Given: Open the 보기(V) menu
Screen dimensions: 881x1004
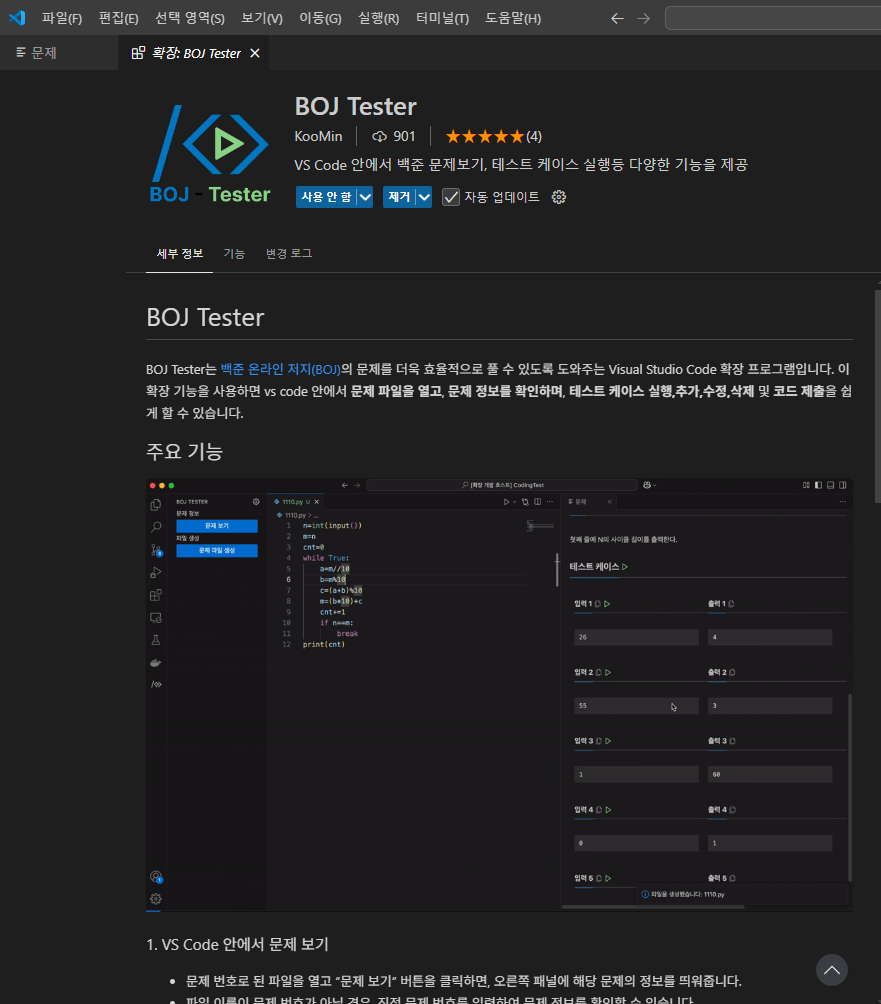Looking at the screenshot, I should pos(262,18).
